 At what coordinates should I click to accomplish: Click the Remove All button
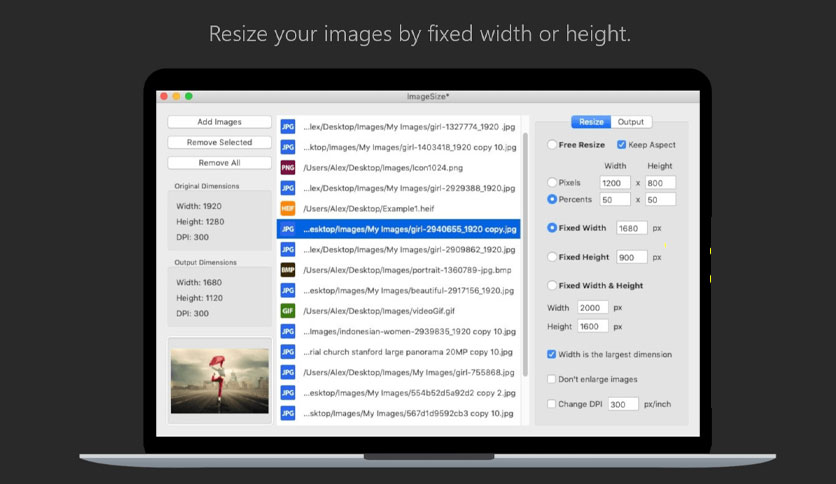click(219, 163)
